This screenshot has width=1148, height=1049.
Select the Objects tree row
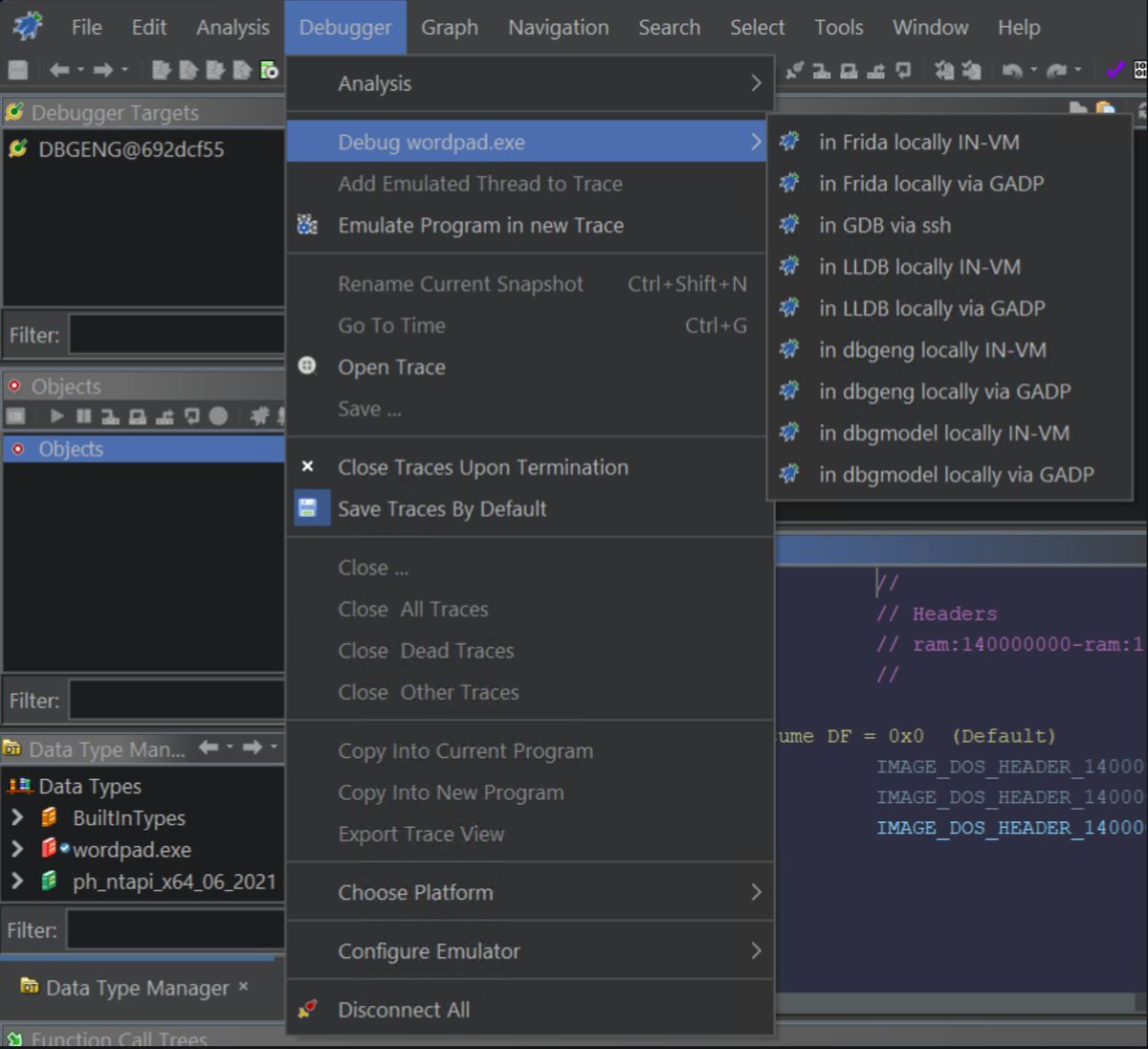coord(143,449)
